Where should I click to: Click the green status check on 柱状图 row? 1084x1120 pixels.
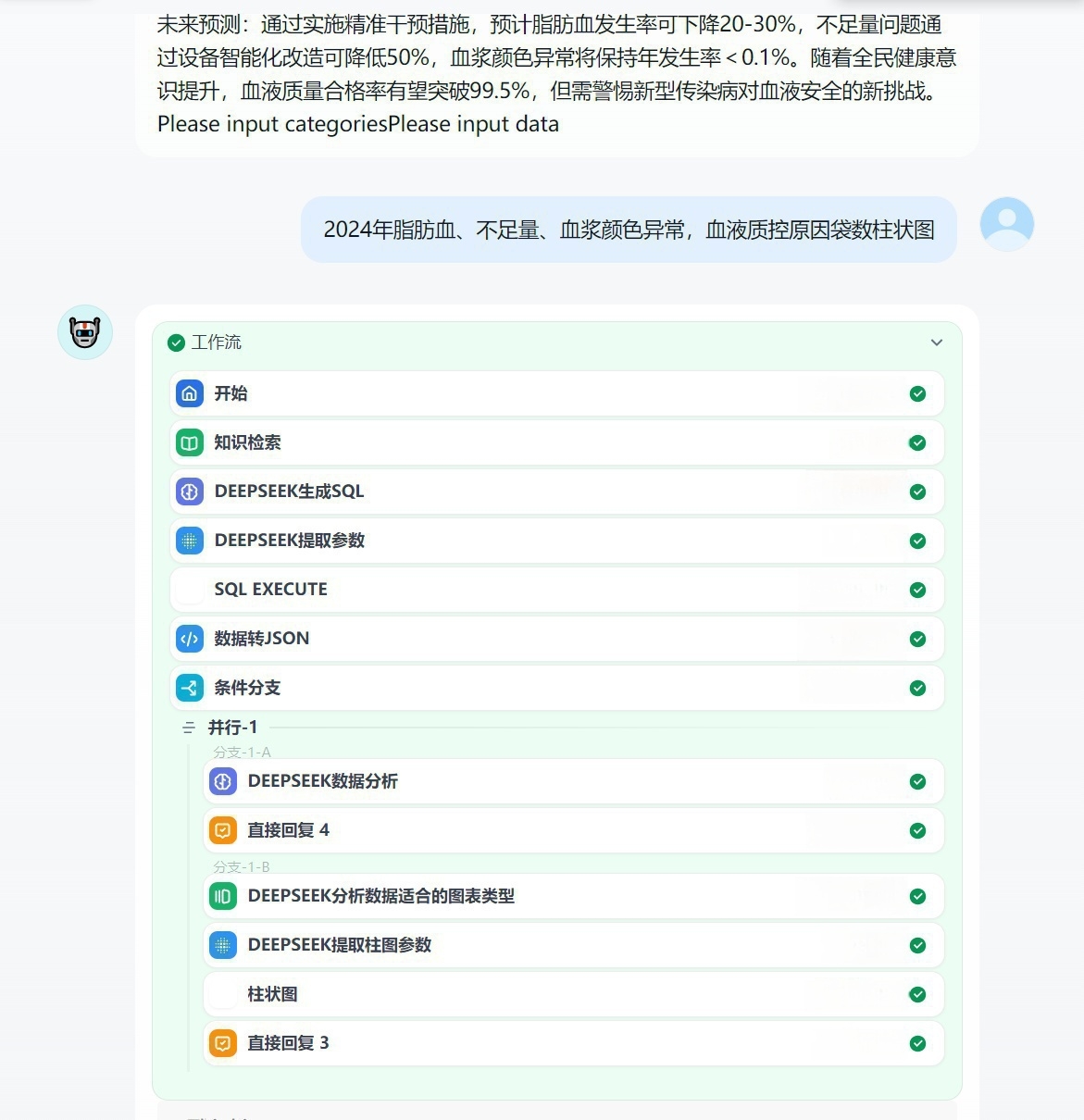[917, 994]
